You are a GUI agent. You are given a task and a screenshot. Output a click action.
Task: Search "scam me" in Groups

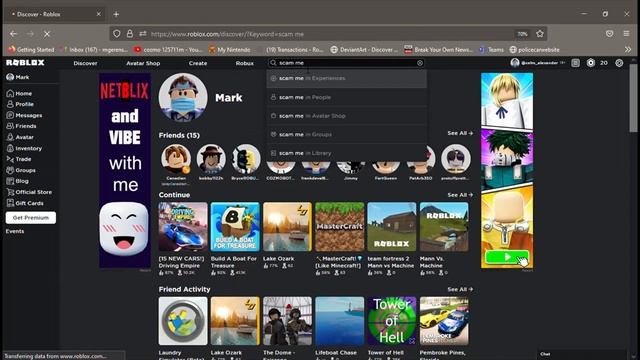click(x=347, y=135)
